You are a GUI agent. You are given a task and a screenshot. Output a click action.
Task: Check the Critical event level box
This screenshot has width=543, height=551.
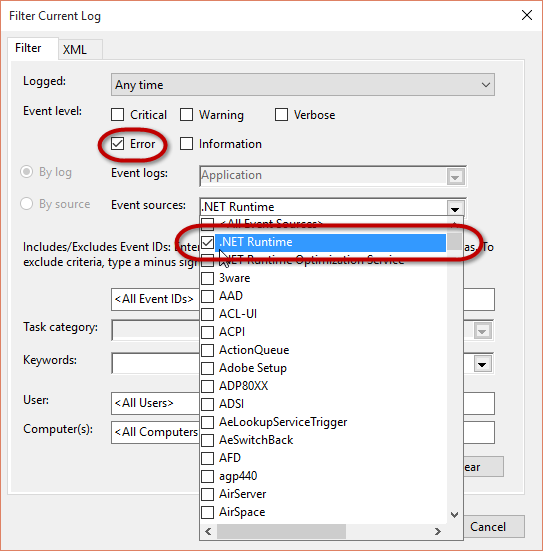click(117, 115)
